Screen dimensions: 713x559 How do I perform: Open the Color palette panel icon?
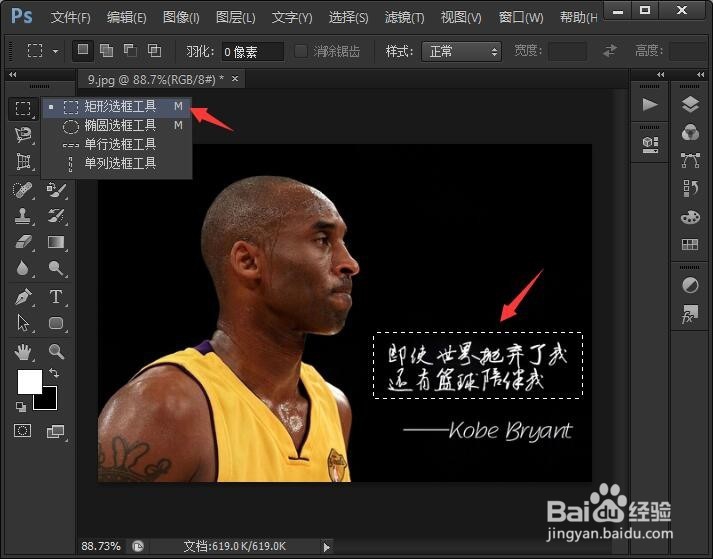690,217
